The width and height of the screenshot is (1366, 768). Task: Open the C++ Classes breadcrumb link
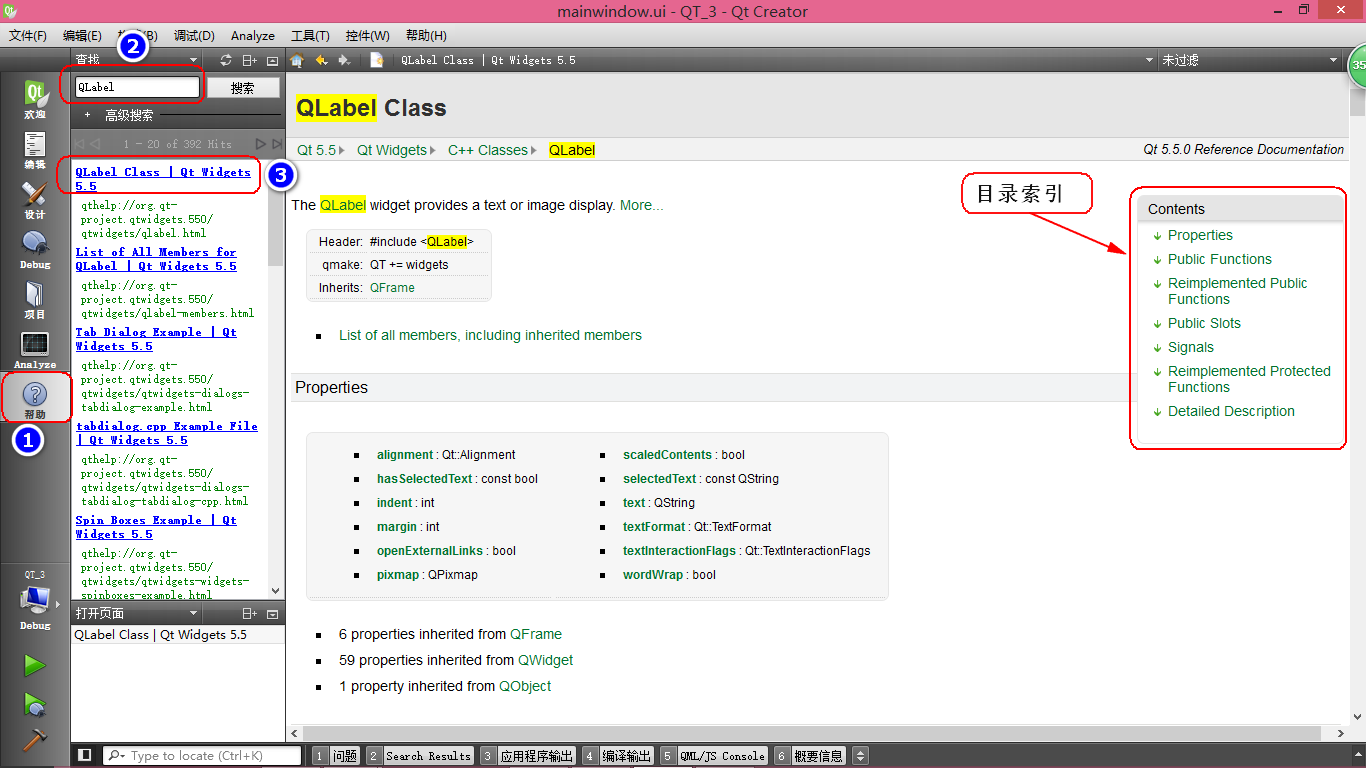point(488,150)
